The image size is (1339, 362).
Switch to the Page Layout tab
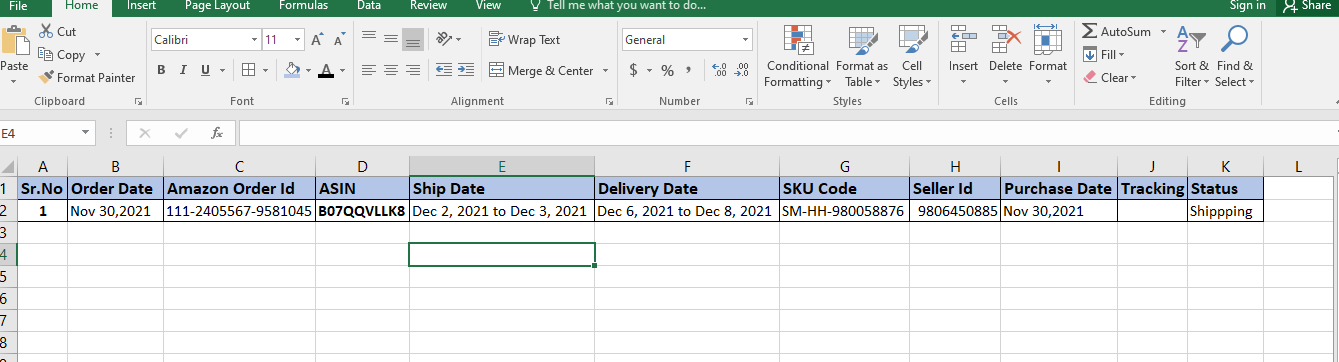(x=217, y=6)
